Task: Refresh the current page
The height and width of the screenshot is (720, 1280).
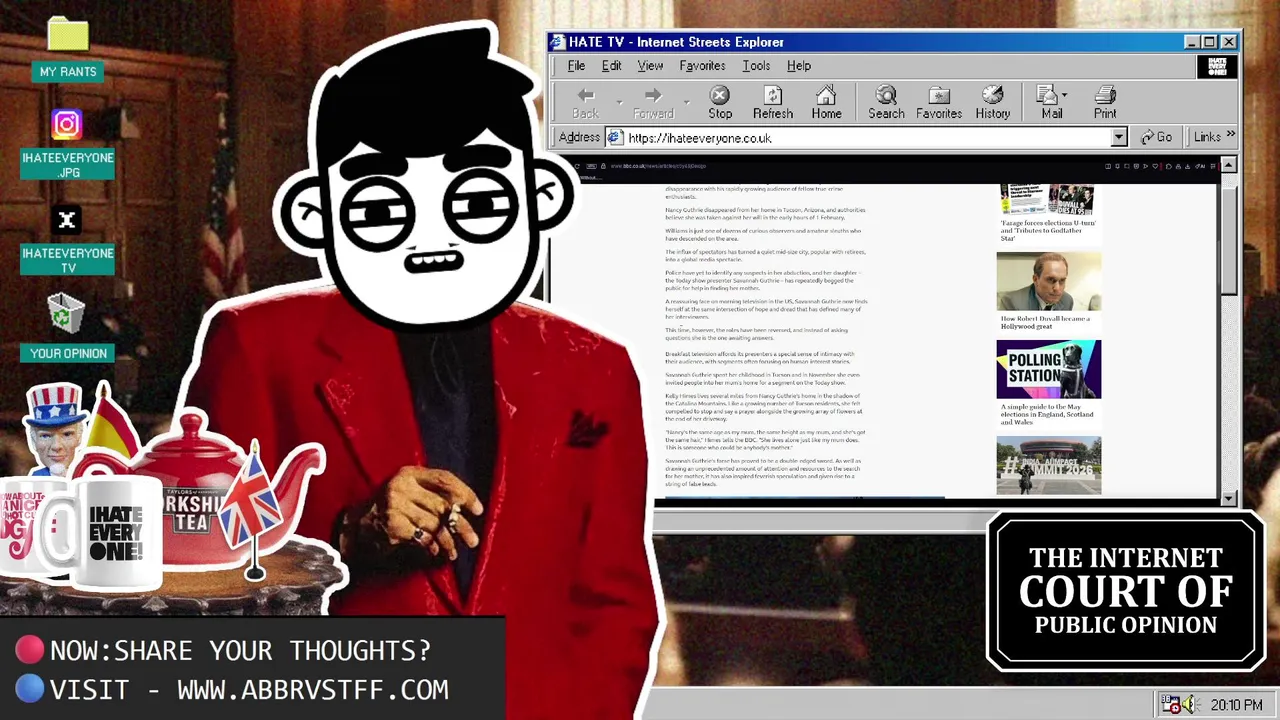Action: pyautogui.click(x=772, y=103)
